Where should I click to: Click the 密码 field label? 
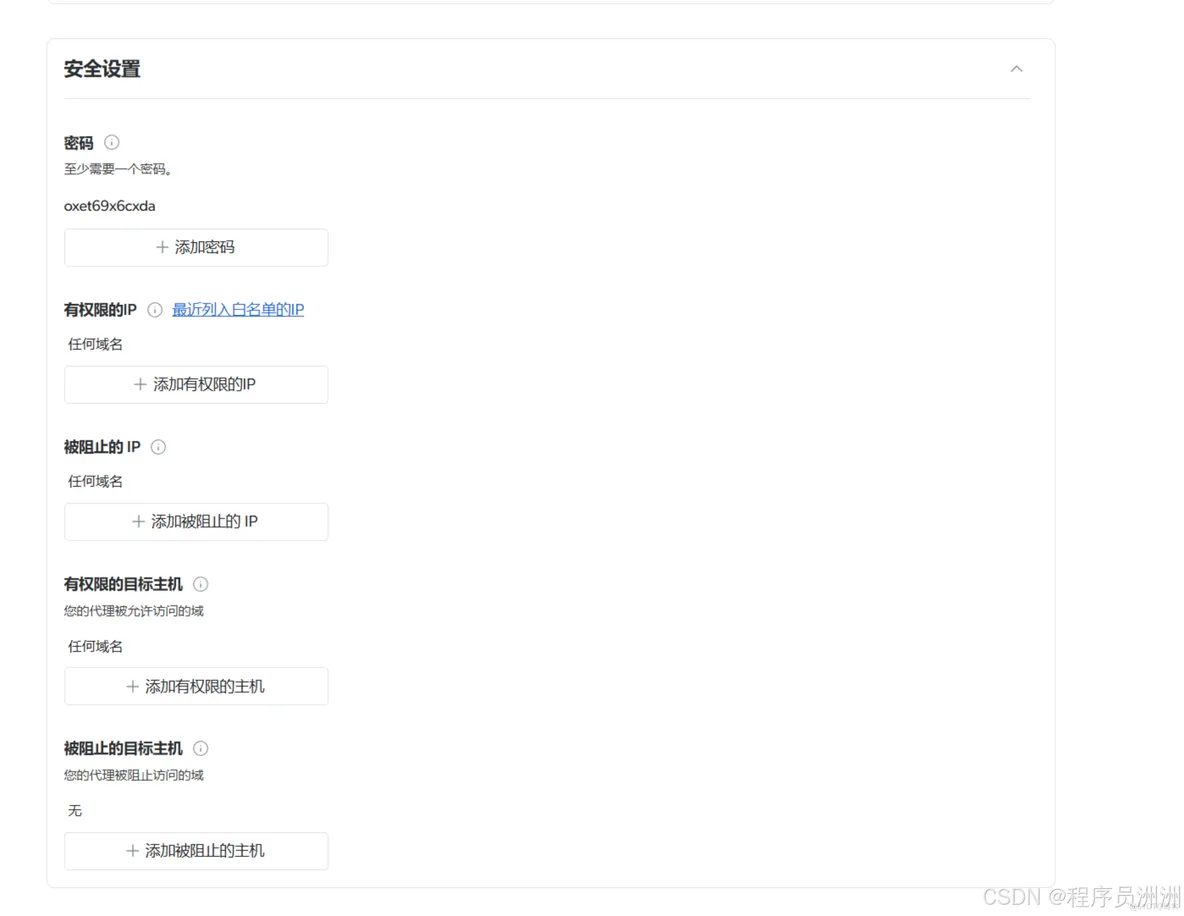[x=79, y=143]
